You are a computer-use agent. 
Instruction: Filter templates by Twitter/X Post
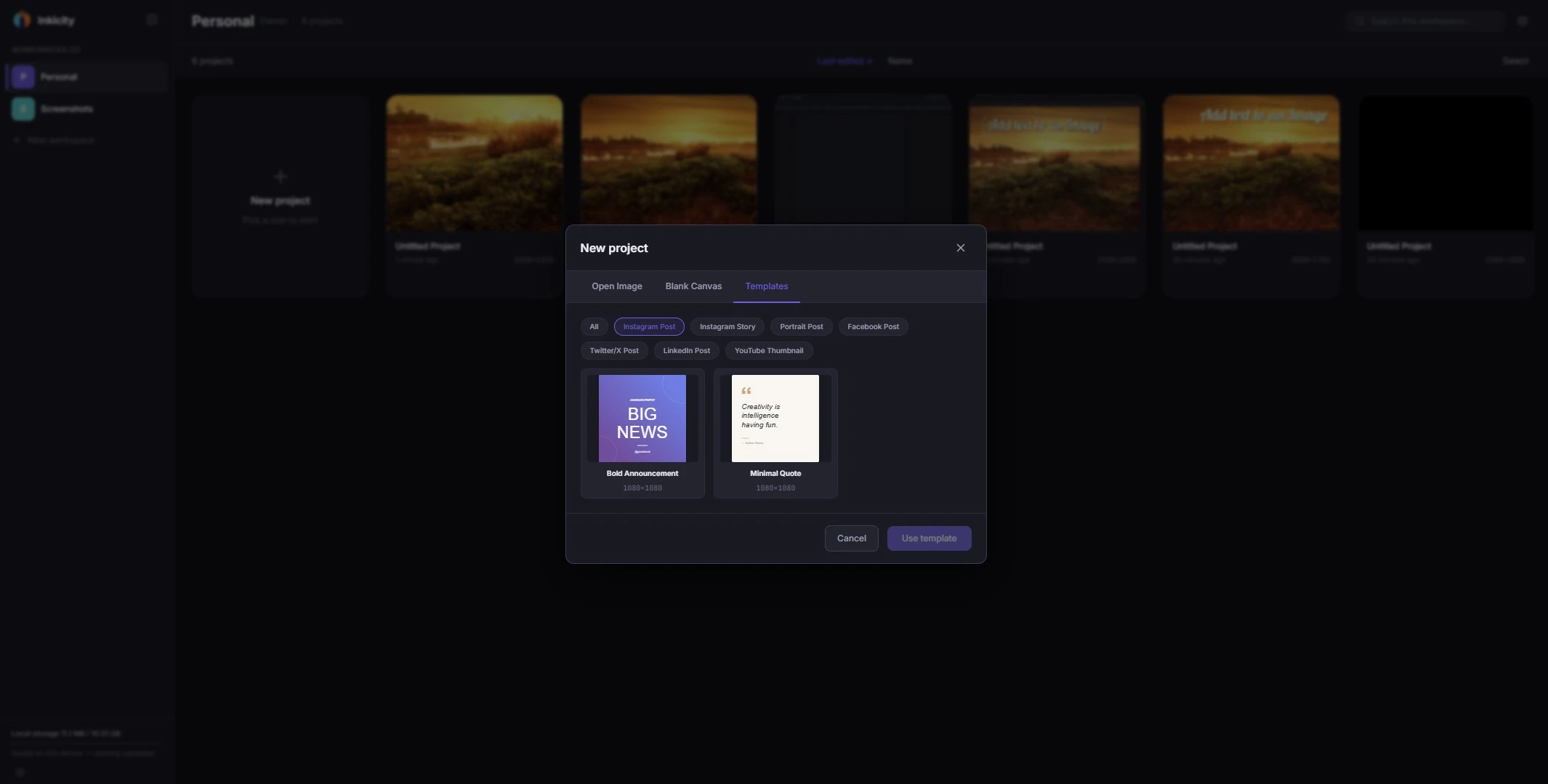pyautogui.click(x=614, y=351)
